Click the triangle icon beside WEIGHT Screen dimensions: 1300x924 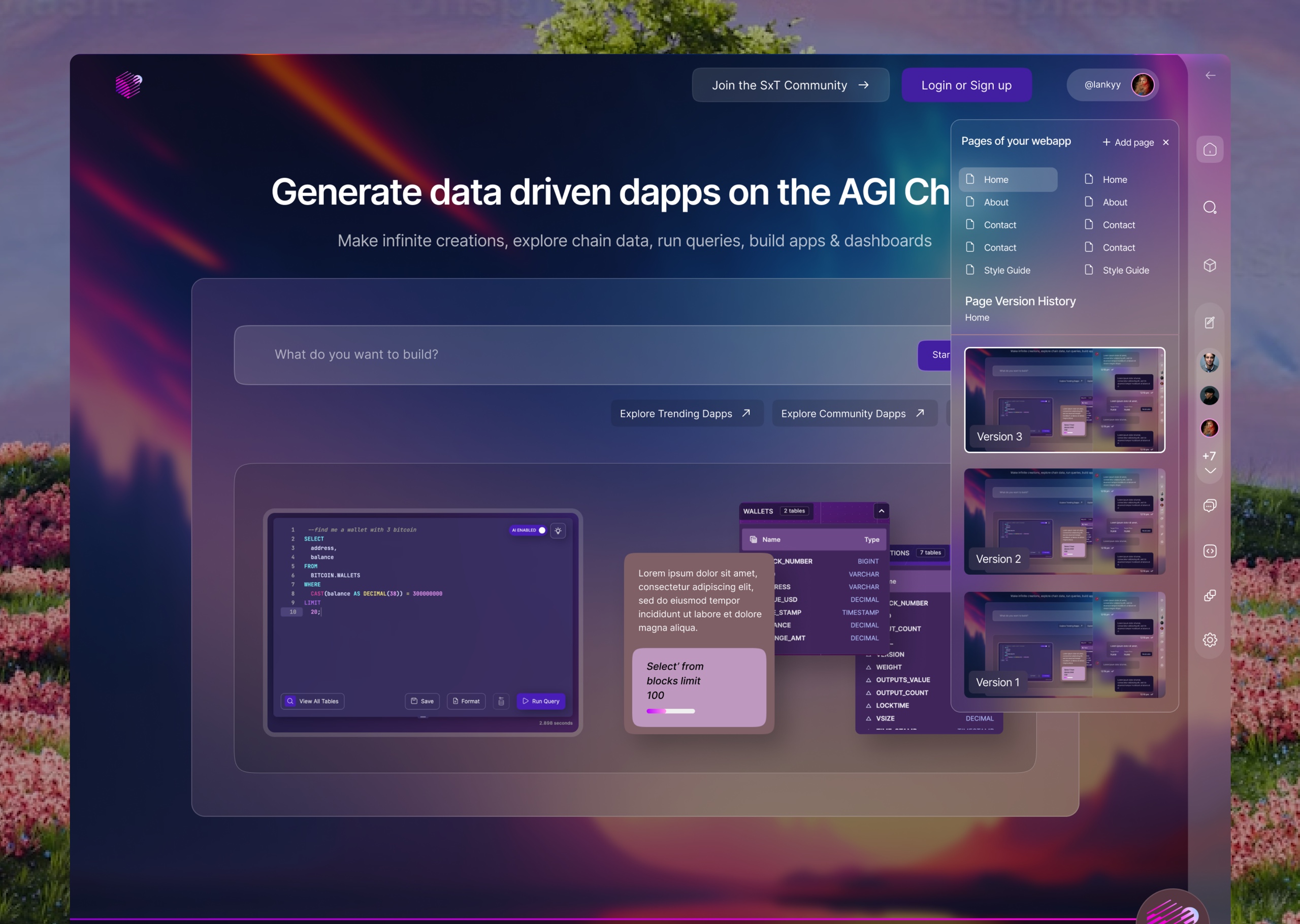point(868,668)
